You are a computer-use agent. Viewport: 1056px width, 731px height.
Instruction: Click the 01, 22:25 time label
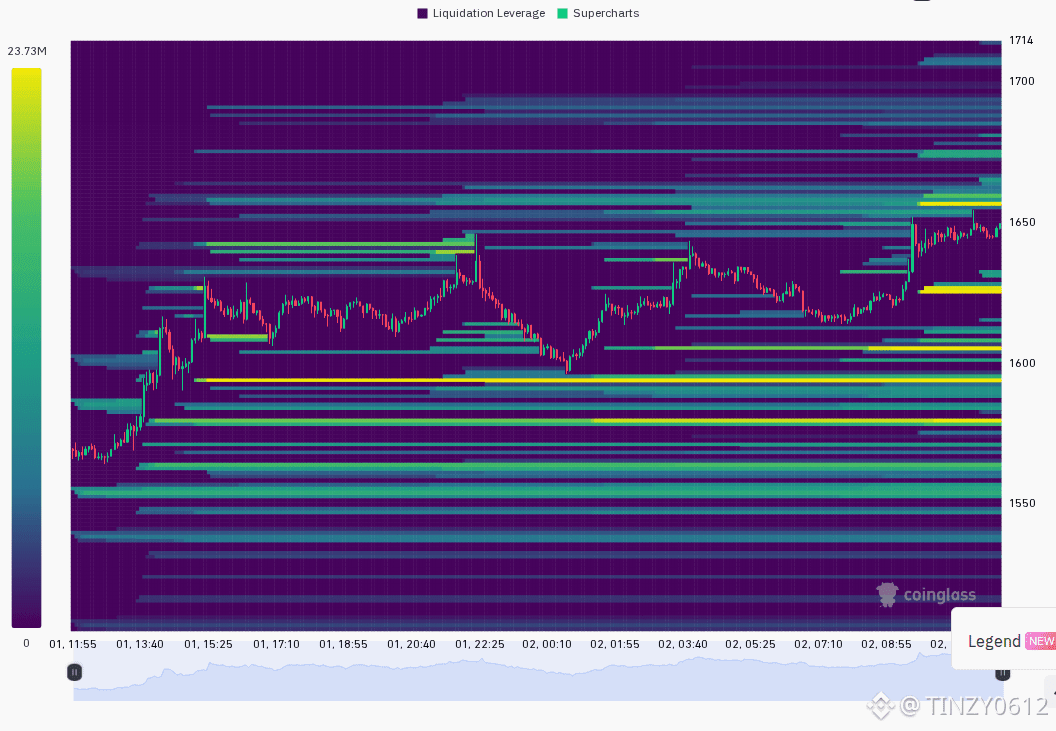pyautogui.click(x=480, y=644)
